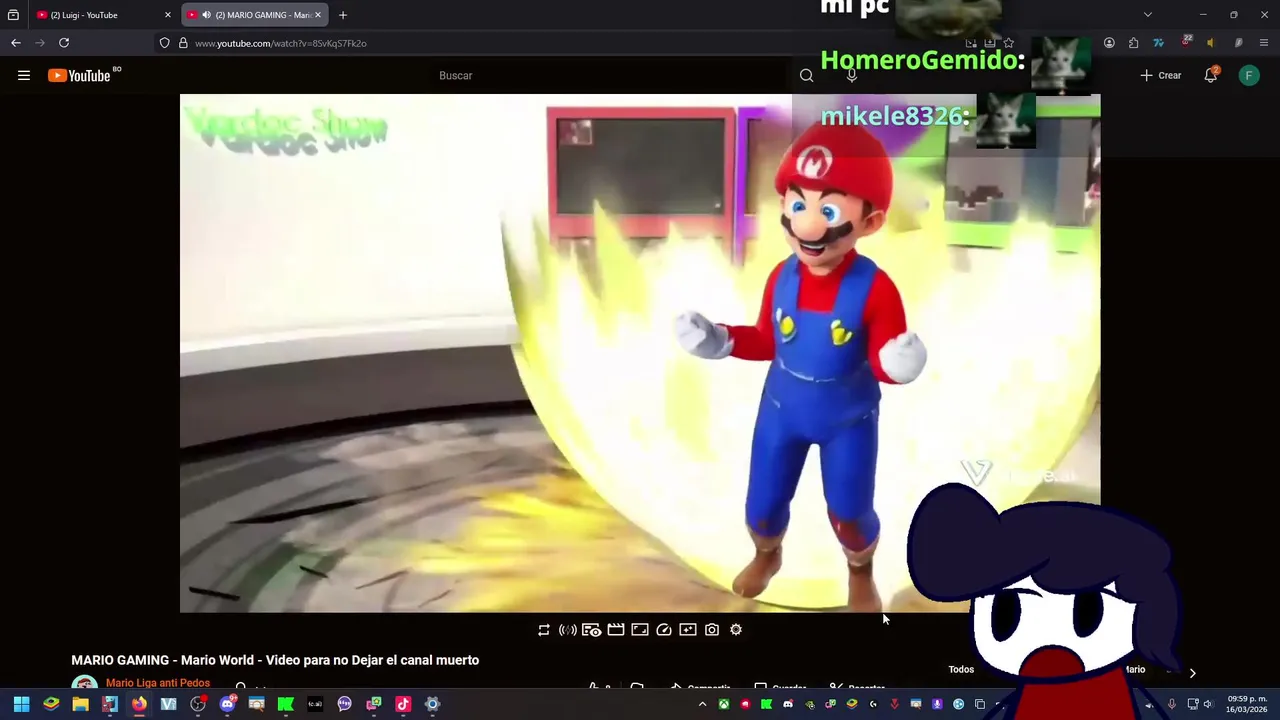Screen dimensions: 1280x720
Task: Open the Mario Liga anti Pedos channel
Action: click(x=158, y=683)
